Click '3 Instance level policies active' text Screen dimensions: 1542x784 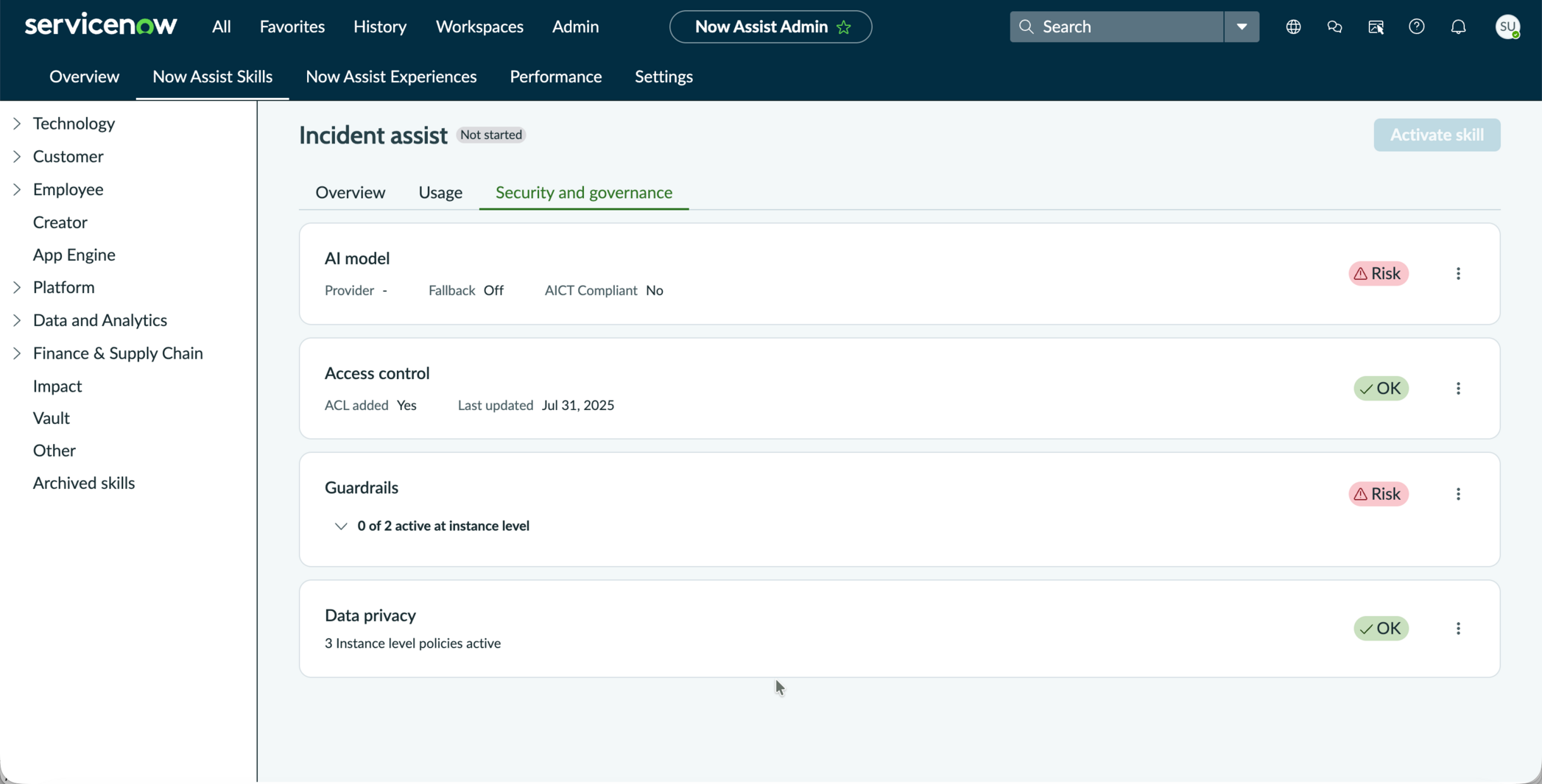(x=412, y=643)
